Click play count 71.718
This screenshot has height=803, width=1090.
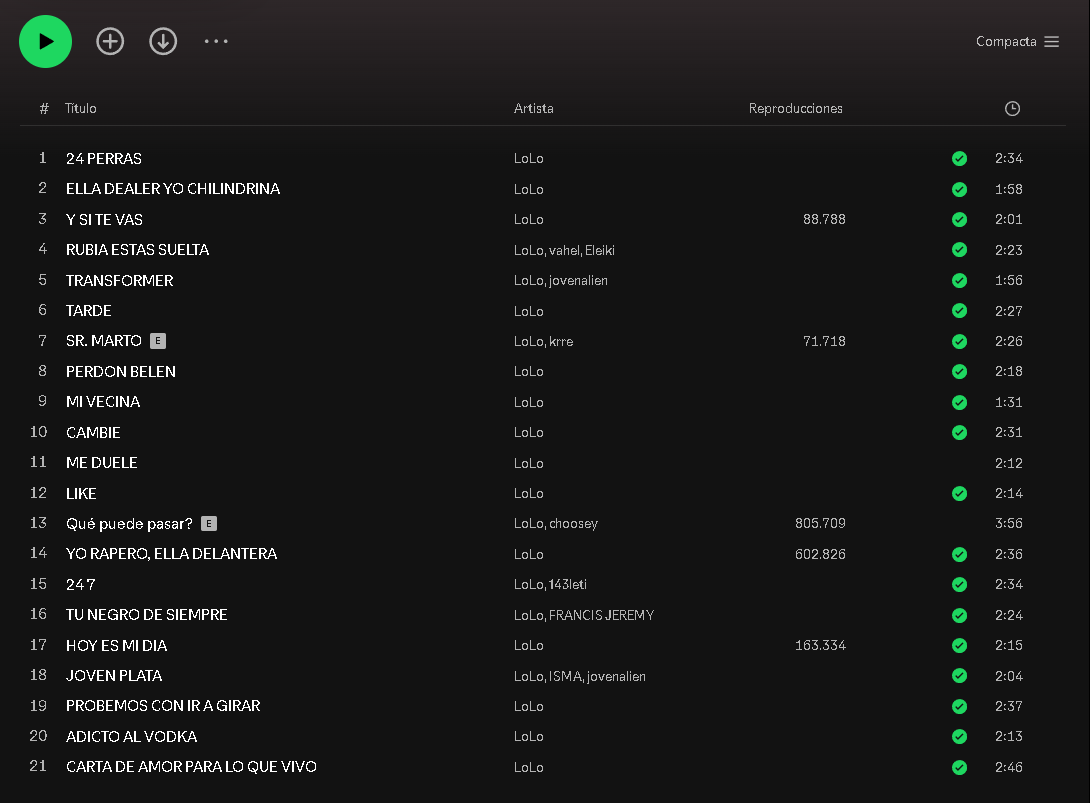pos(824,341)
